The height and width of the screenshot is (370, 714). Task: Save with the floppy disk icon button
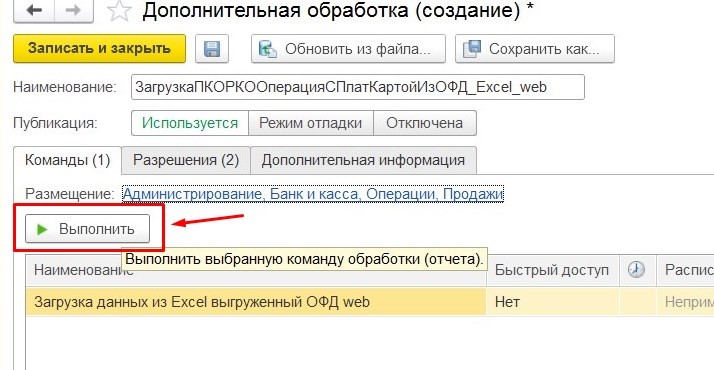coord(212,48)
